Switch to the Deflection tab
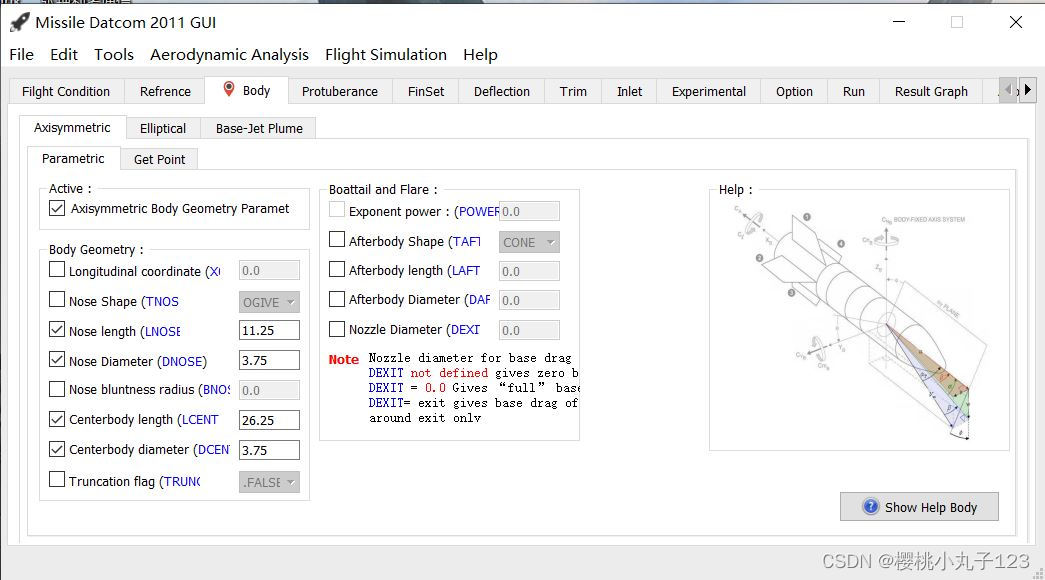Screen dimensions: 1045x580 pyautogui.click(x=502, y=91)
